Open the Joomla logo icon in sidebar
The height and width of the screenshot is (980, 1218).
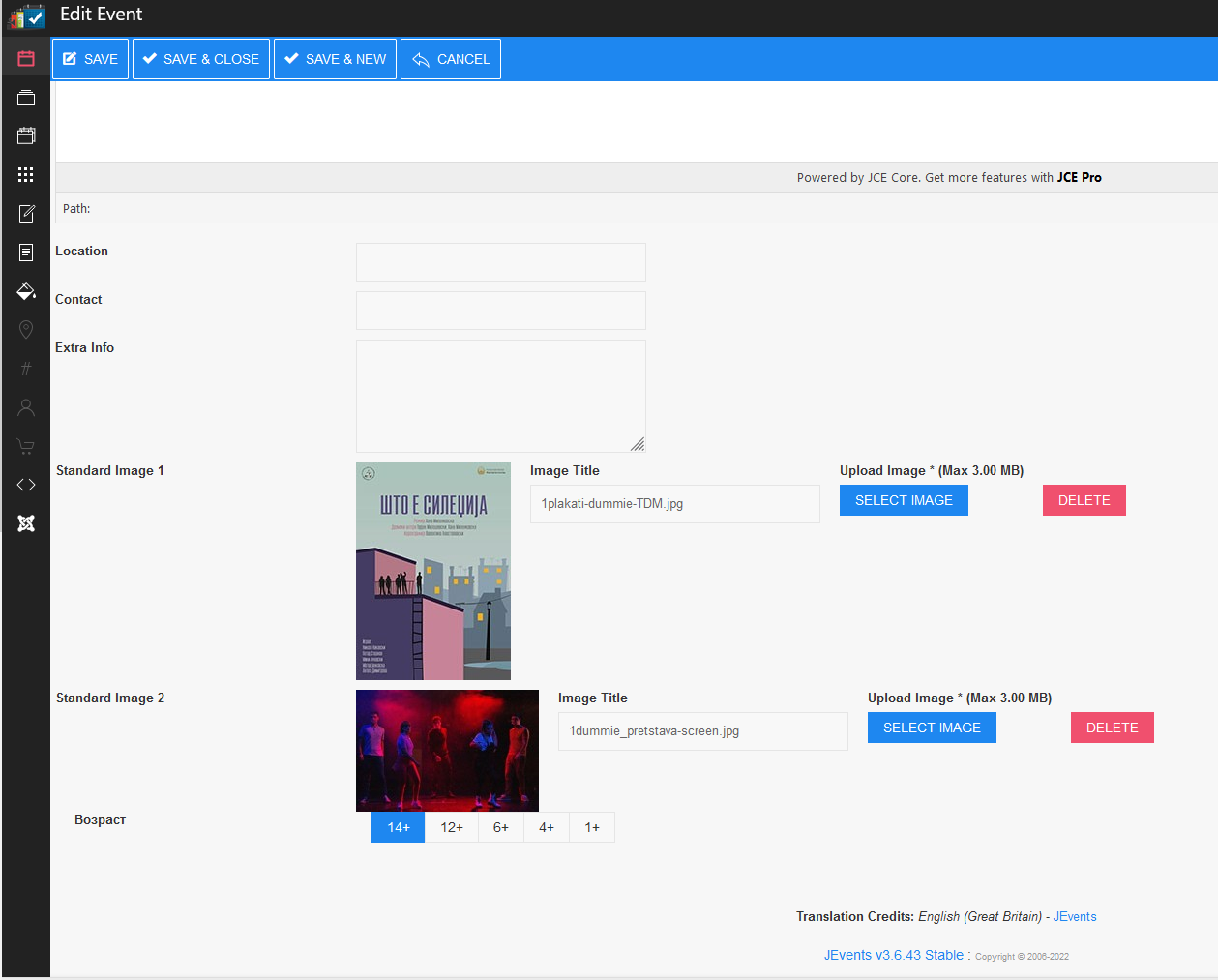click(26, 523)
